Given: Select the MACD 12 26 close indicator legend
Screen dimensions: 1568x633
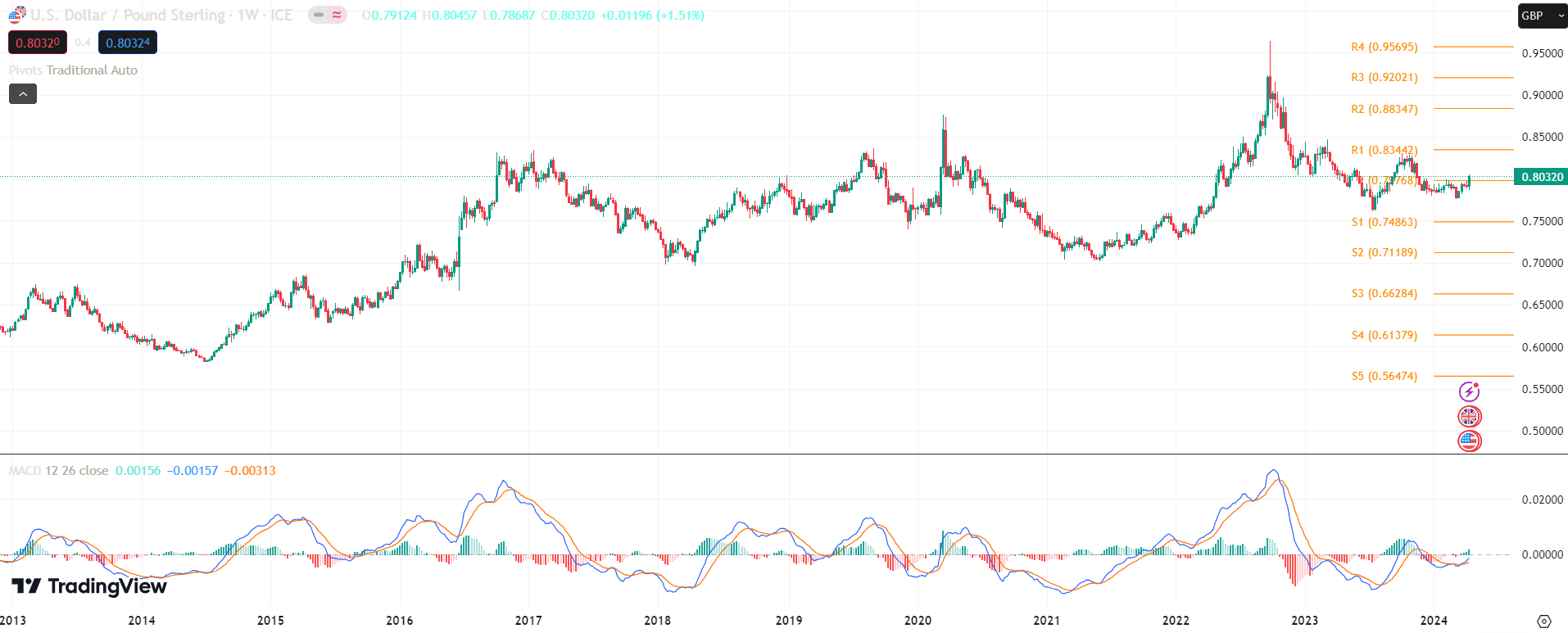Looking at the screenshot, I should click(59, 471).
